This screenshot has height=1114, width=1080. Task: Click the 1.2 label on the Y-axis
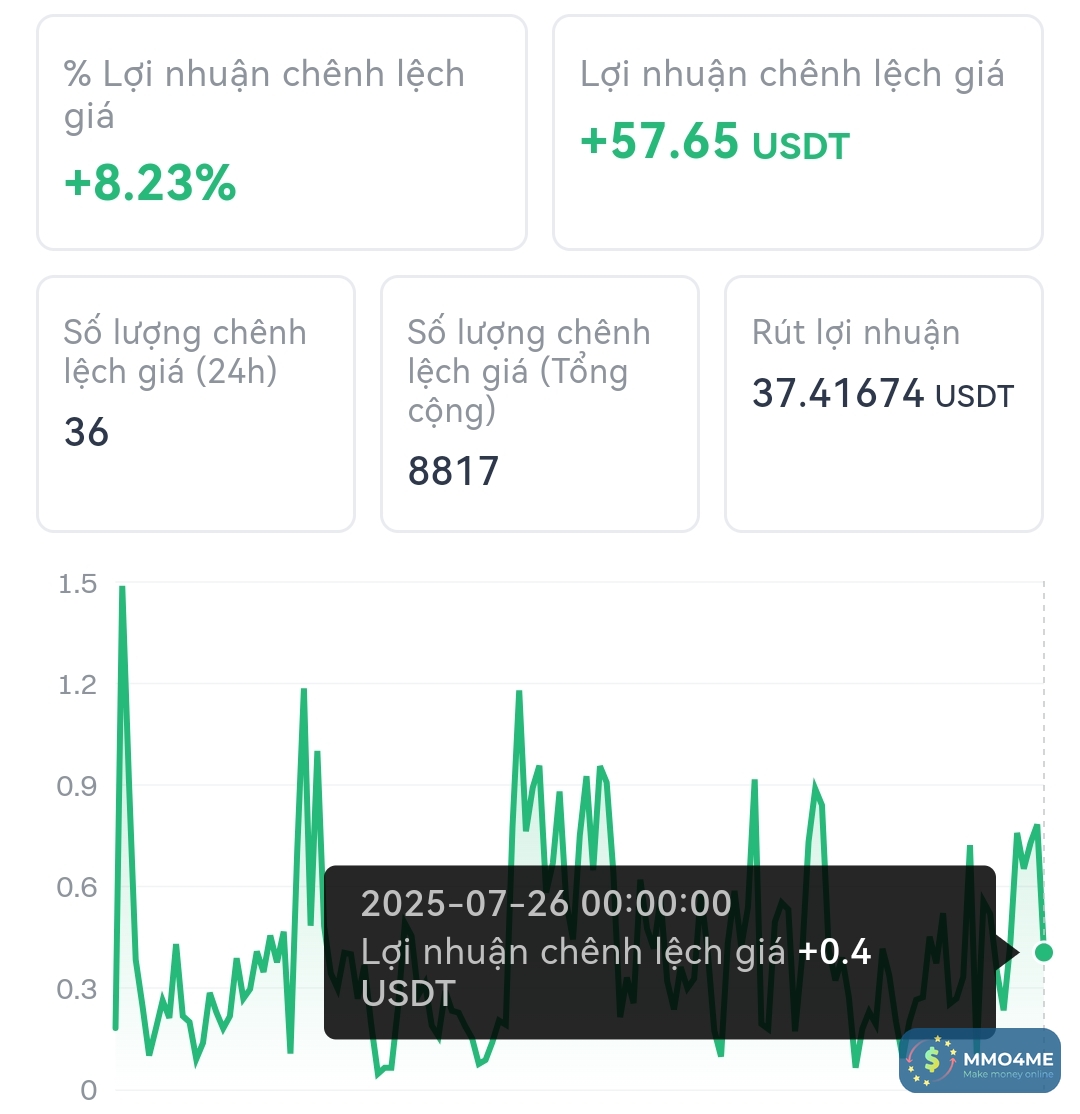[78, 685]
